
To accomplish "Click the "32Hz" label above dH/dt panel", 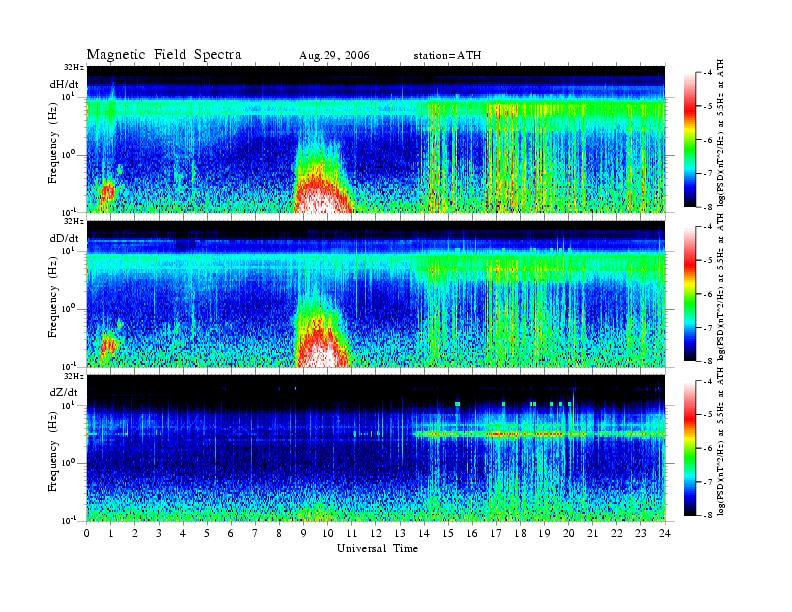I will tap(74, 67).
